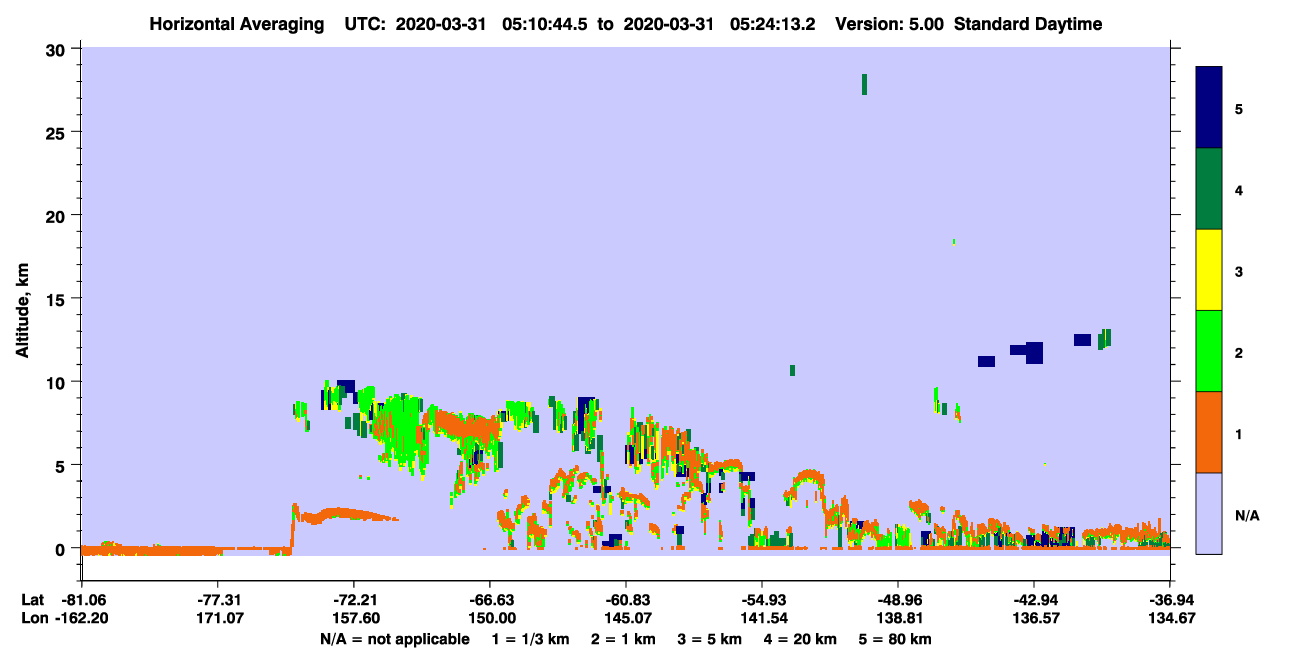This screenshot has height=667, width=1300.
Task: Click the dark blue colorbar segment labeled 5
Action: [1209, 108]
